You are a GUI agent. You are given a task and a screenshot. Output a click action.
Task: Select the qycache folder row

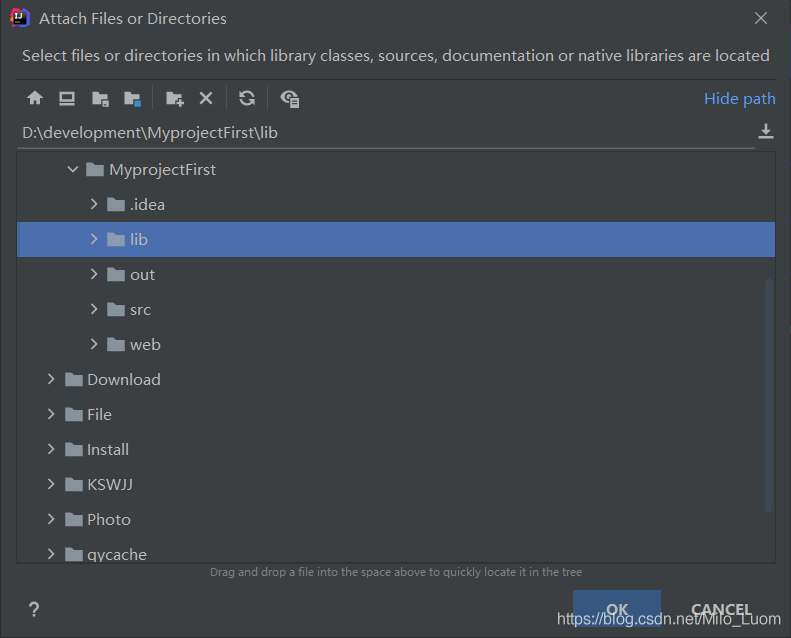pyautogui.click(x=396, y=551)
